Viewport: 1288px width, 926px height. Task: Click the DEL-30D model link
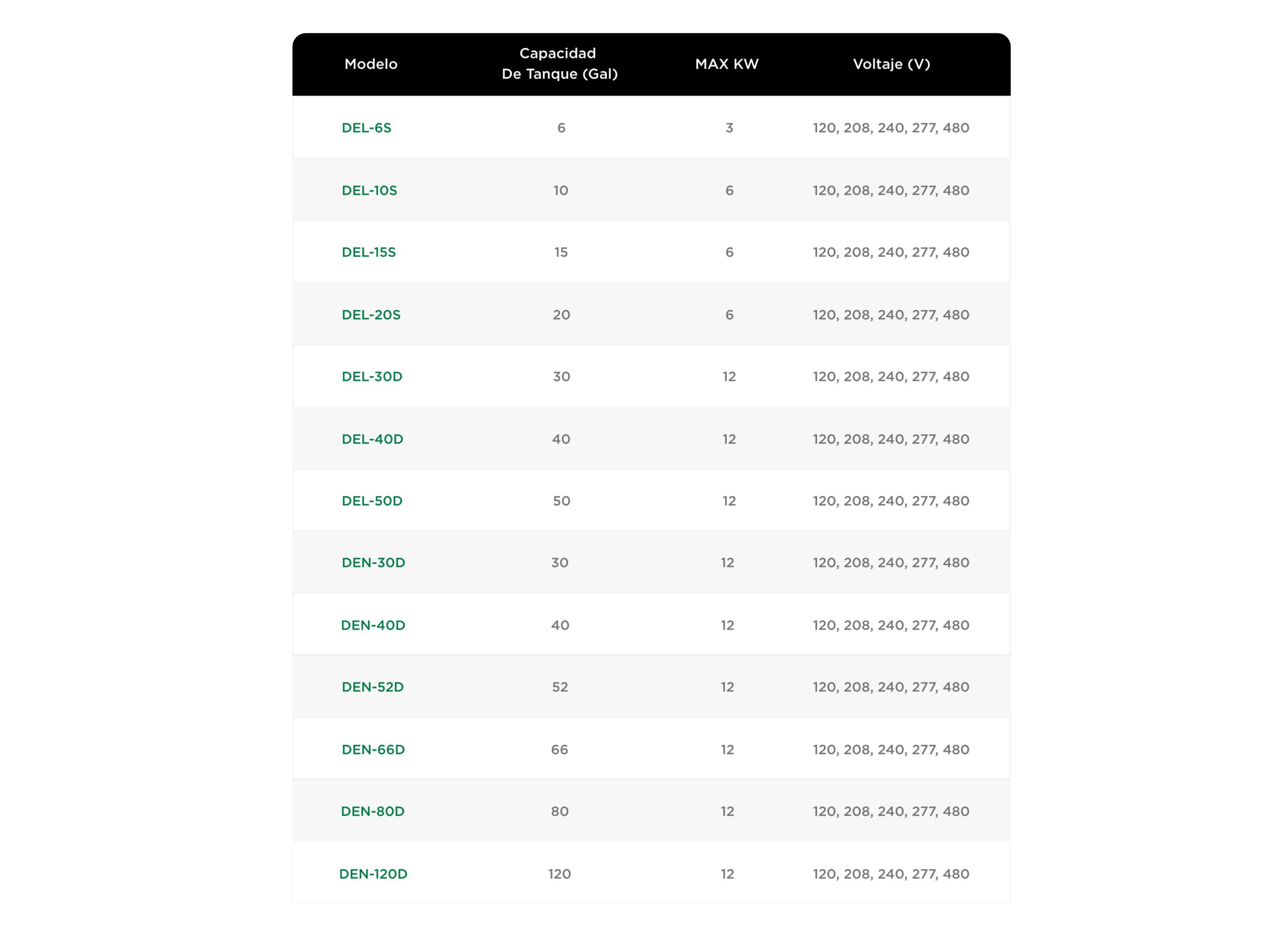[x=372, y=376]
